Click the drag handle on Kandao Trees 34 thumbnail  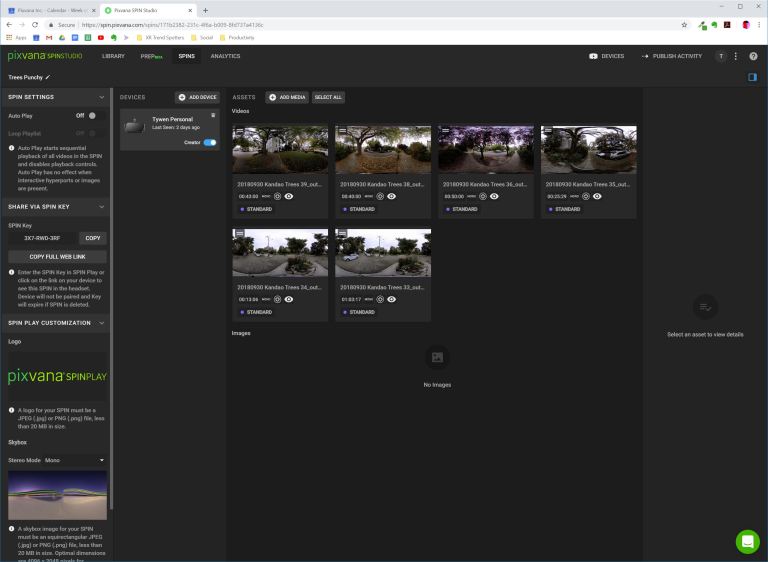click(x=240, y=234)
